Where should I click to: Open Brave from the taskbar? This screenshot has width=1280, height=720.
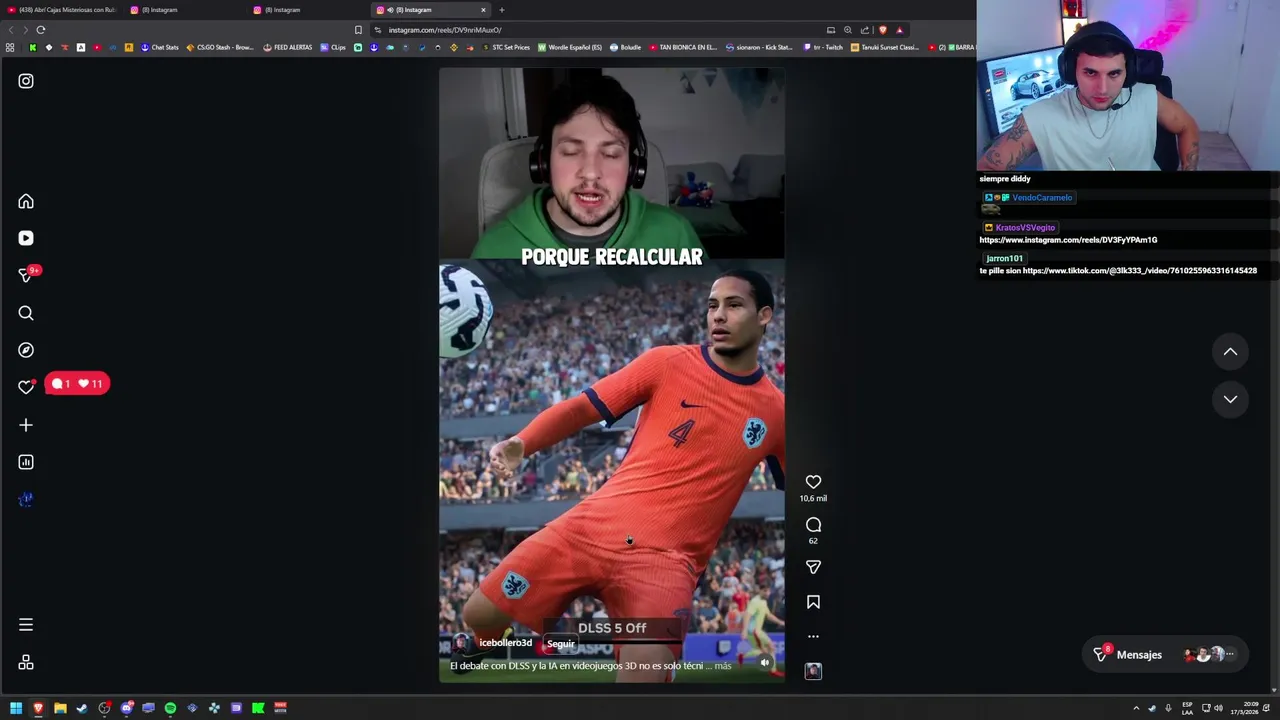point(38,708)
